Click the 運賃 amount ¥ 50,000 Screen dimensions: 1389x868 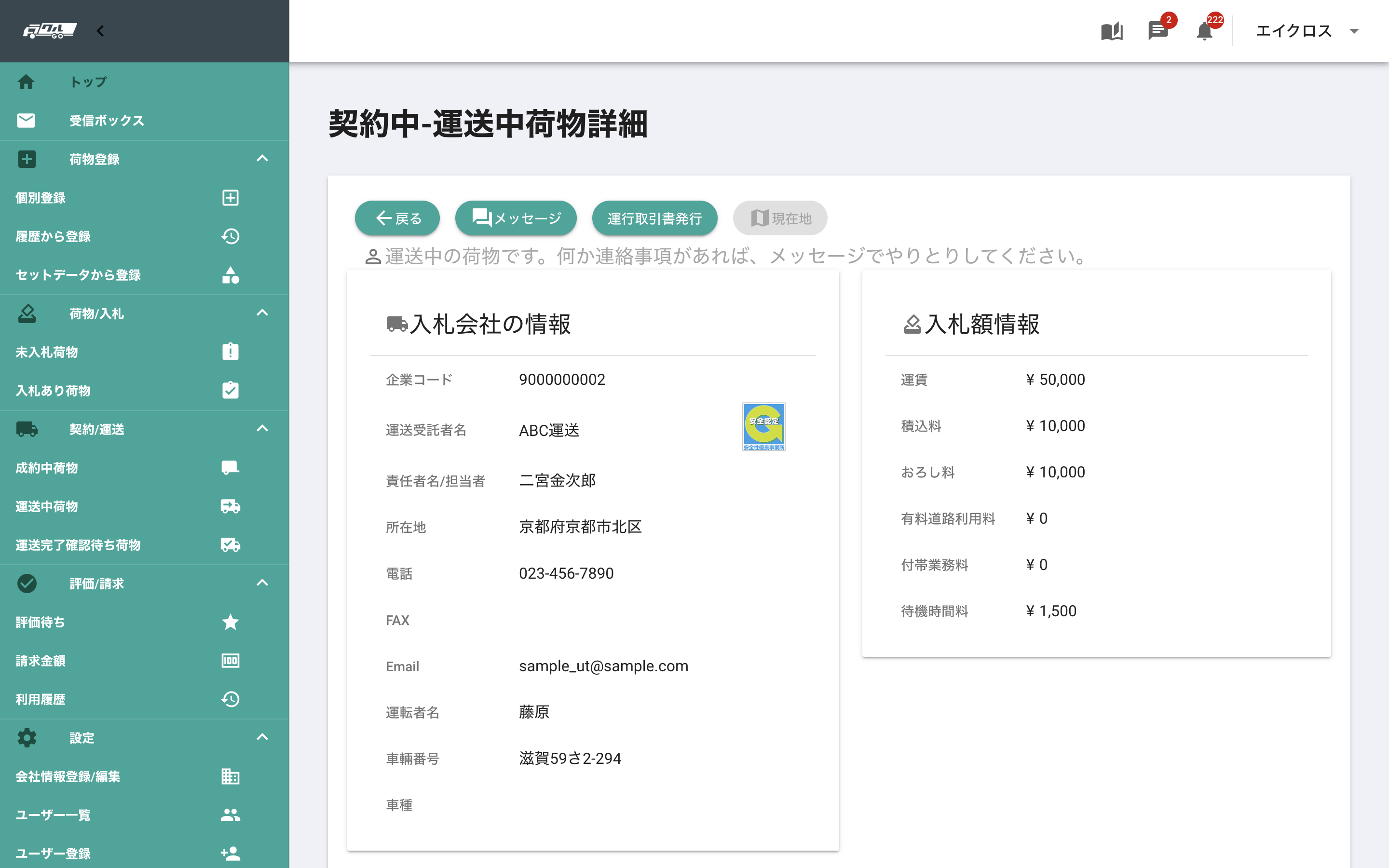(1056, 380)
